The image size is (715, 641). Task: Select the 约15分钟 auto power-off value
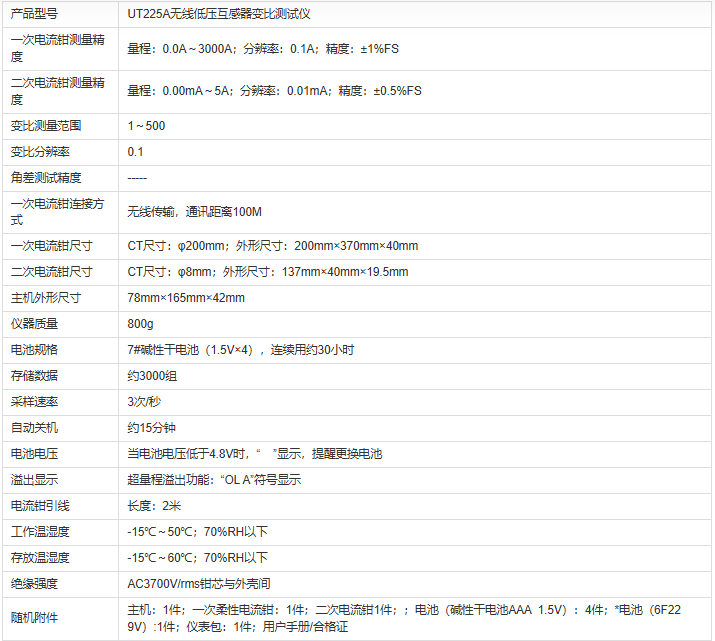pos(153,428)
